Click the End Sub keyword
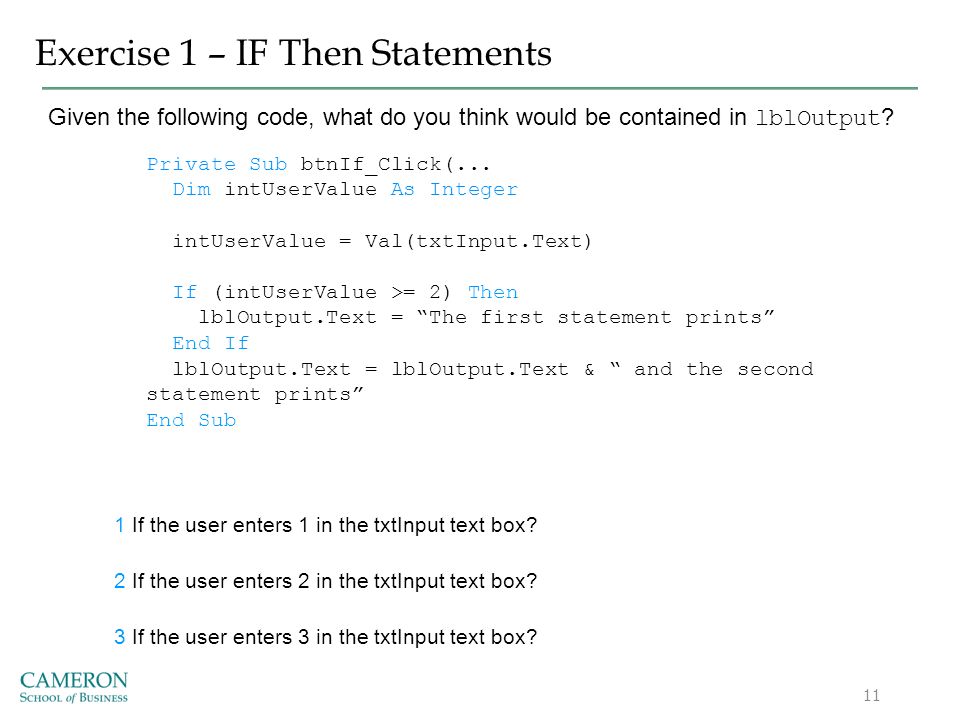Screen dimensions: 960x720 191,420
